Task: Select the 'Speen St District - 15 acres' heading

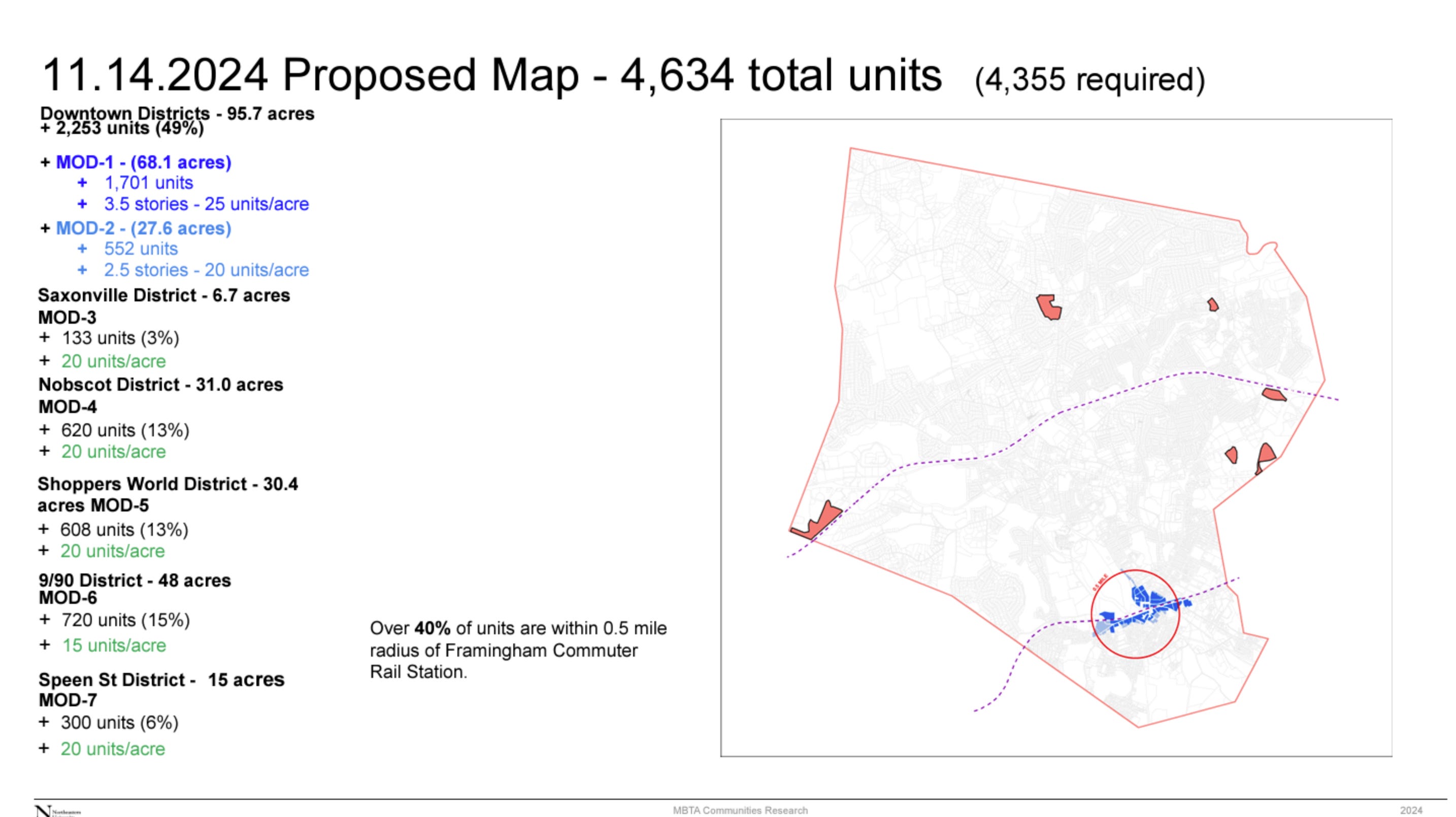Action: [161, 679]
